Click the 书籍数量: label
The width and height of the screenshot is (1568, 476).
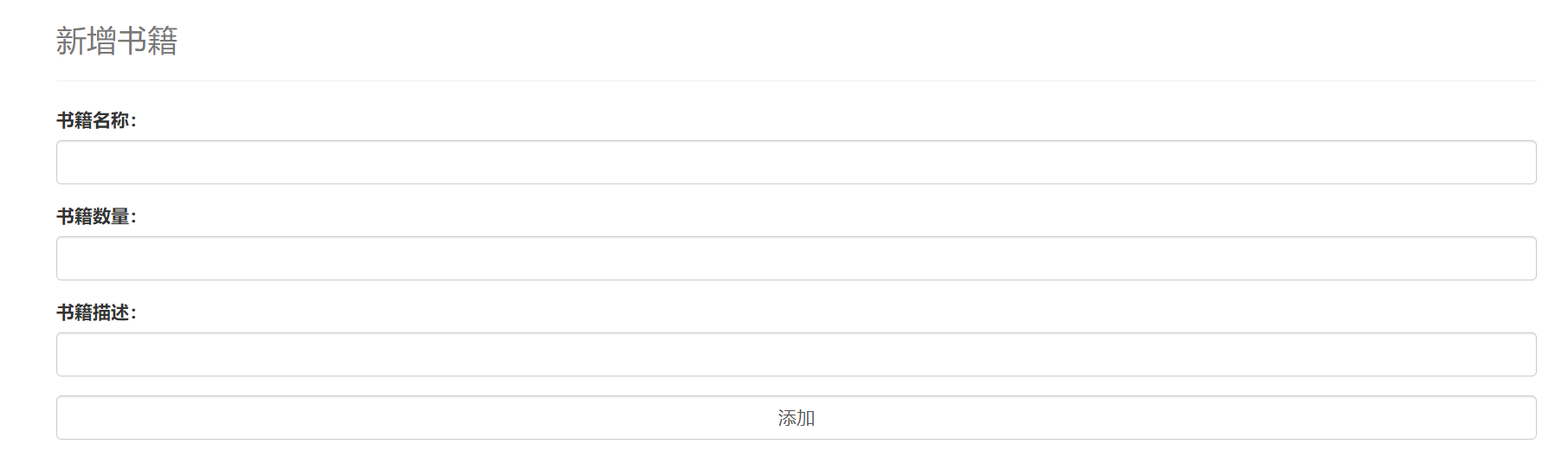pyautogui.click(x=96, y=216)
